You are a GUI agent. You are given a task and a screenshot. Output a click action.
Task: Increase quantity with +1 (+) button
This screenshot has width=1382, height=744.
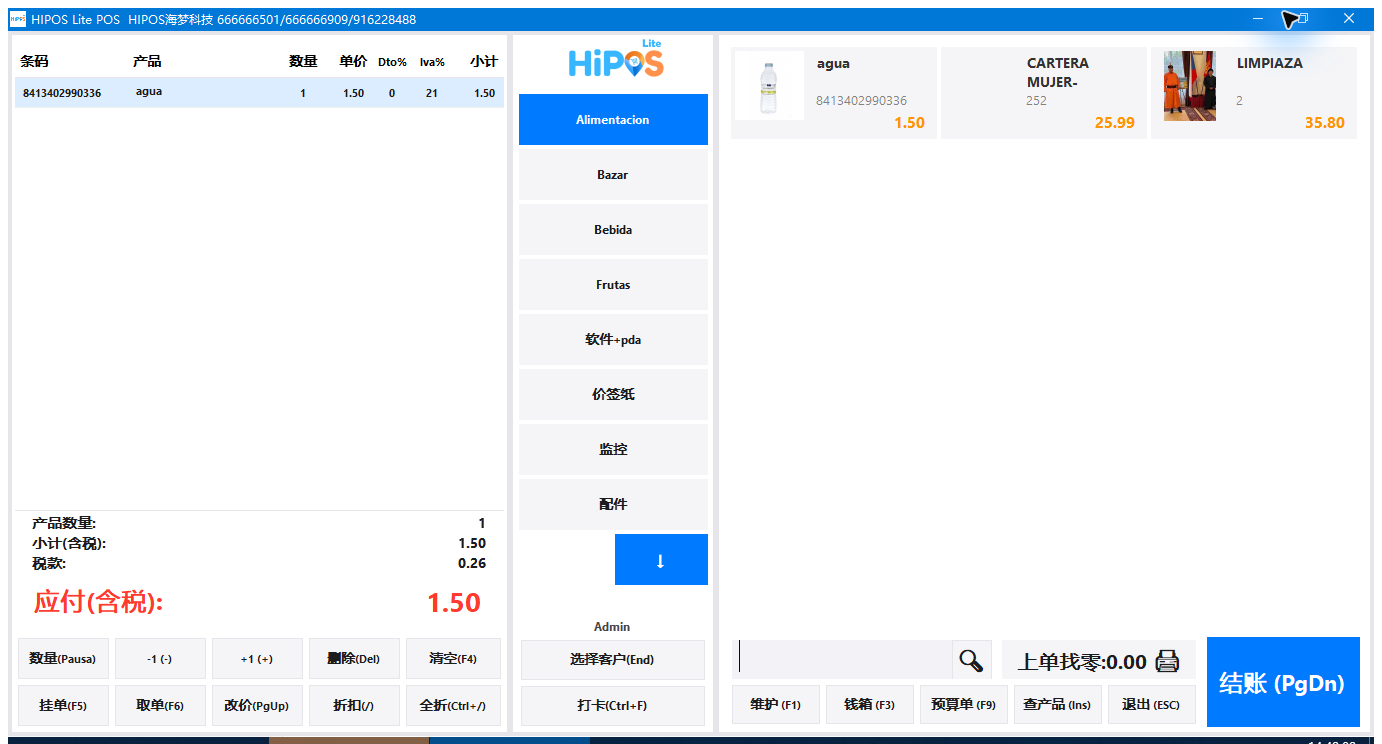pyautogui.click(x=257, y=659)
